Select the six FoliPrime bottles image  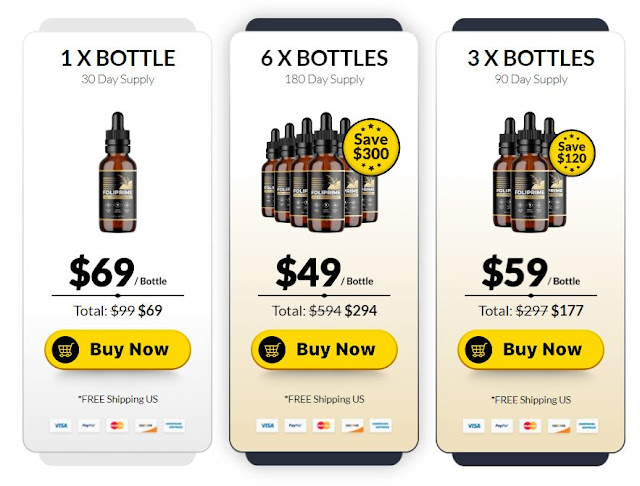tap(320, 172)
